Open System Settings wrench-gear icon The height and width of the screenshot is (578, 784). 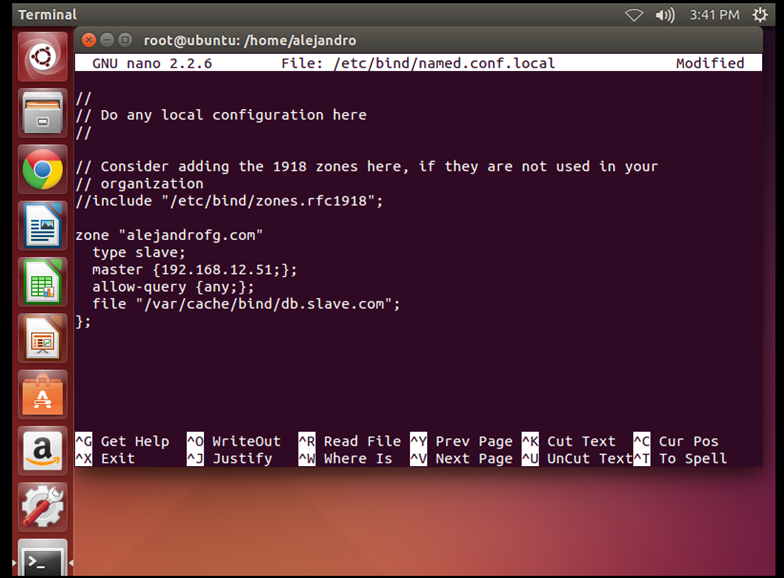42,508
